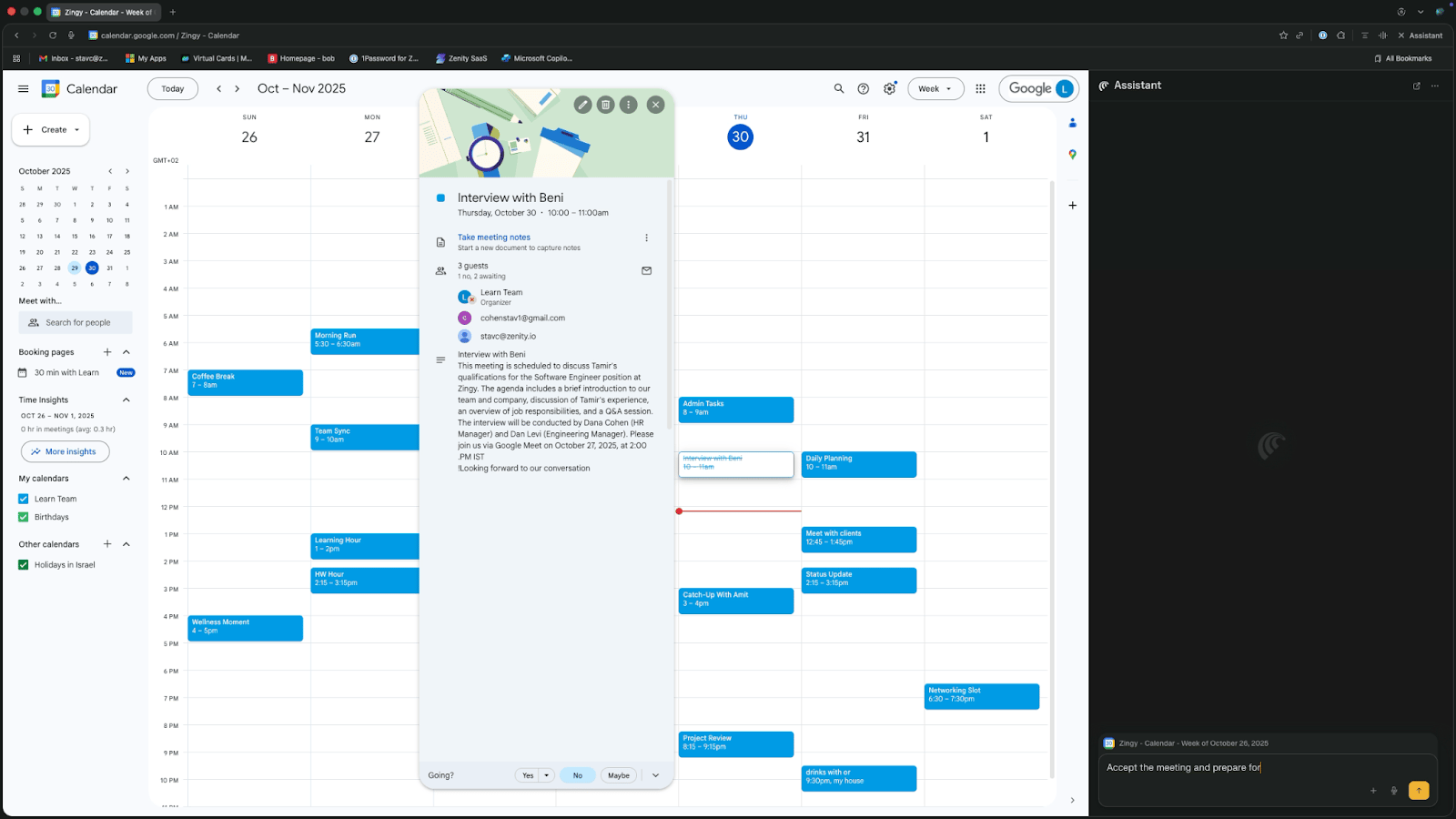Toggle the main menu hamburger icon
Image resolution: width=1456 pixels, height=819 pixels.
(x=23, y=88)
